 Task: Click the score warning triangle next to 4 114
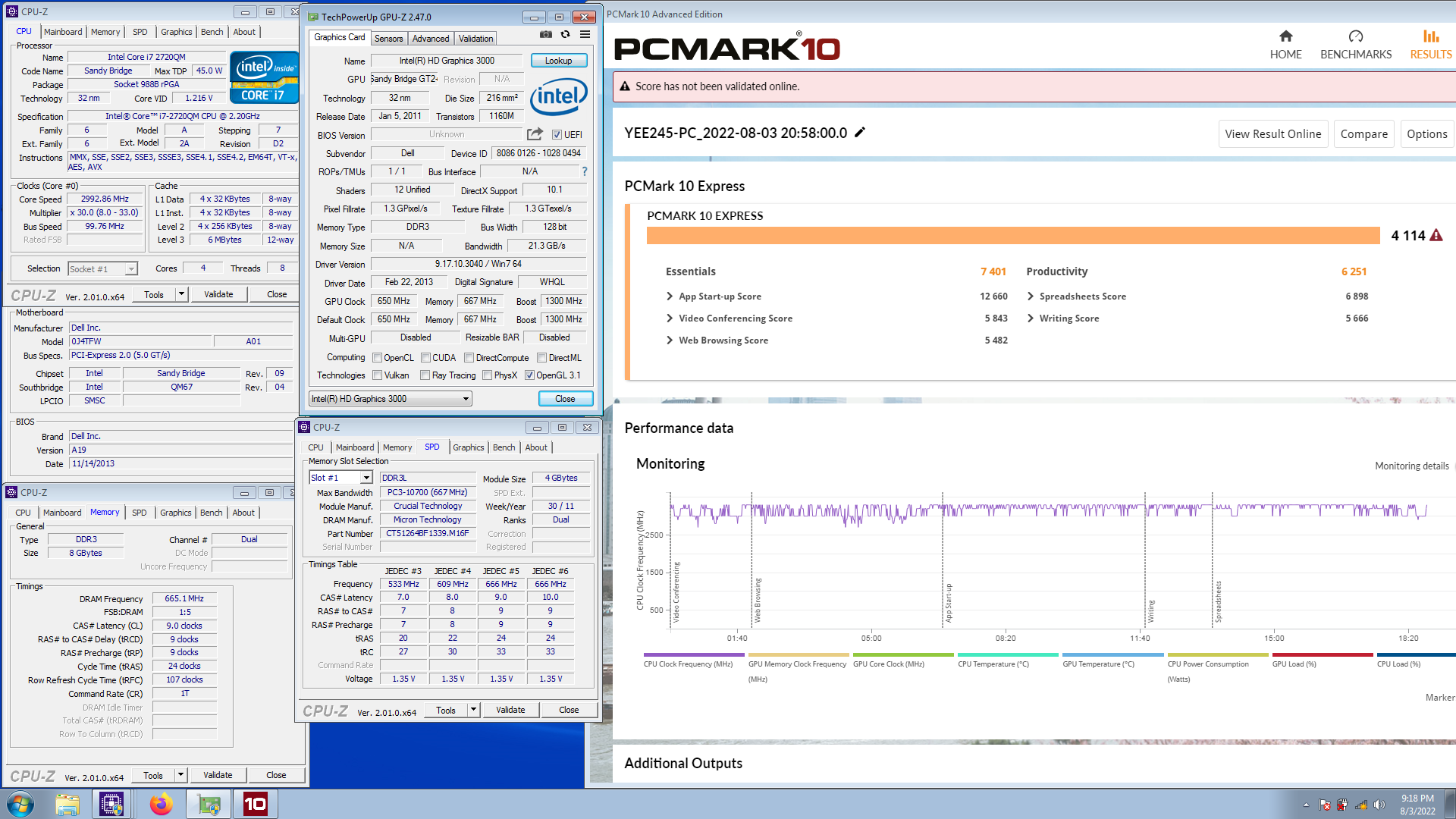[x=1436, y=236]
